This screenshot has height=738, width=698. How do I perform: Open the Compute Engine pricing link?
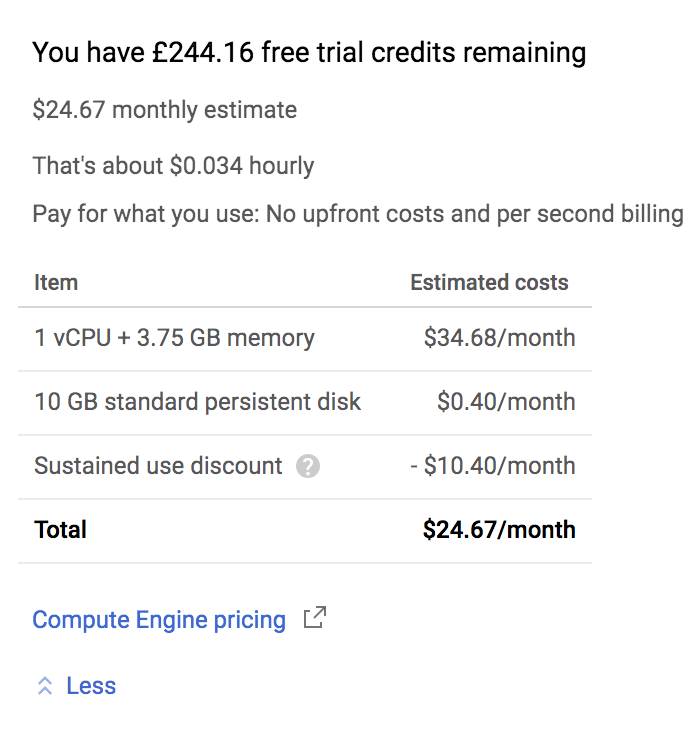159,620
